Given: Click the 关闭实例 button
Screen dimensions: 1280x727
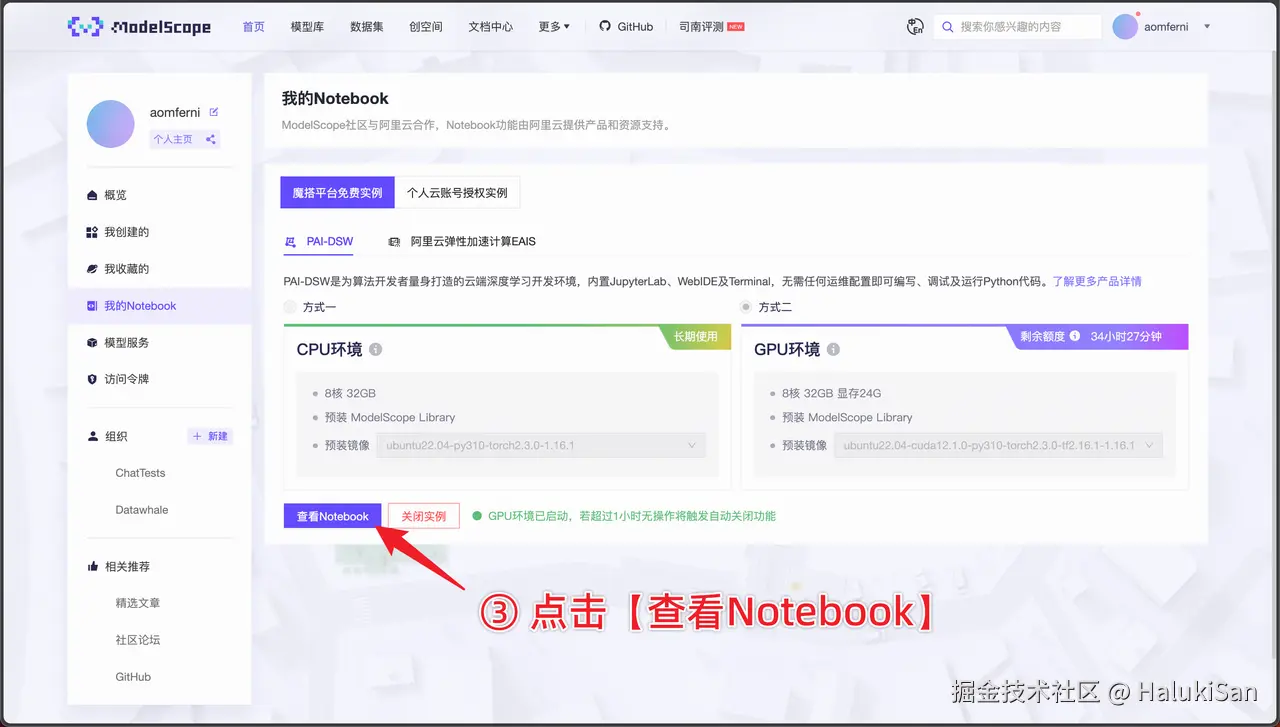Looking at the screenshot, I should (x=424, y=516).
